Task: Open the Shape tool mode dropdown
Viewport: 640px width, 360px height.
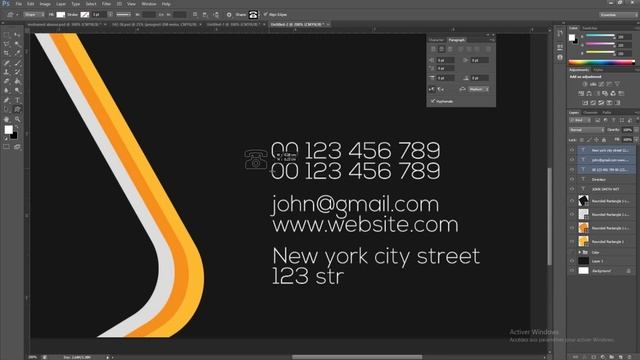Action: pyautogui.click(x=34, y=15)
